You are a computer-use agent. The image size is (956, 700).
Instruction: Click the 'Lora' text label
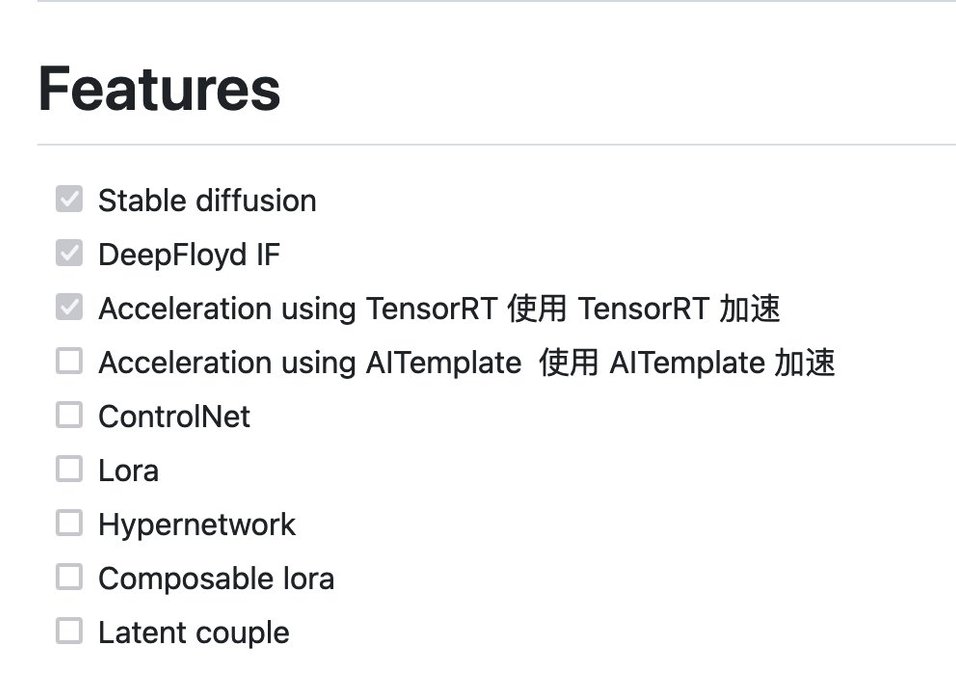pyautogui.click(x=128, y=470)
